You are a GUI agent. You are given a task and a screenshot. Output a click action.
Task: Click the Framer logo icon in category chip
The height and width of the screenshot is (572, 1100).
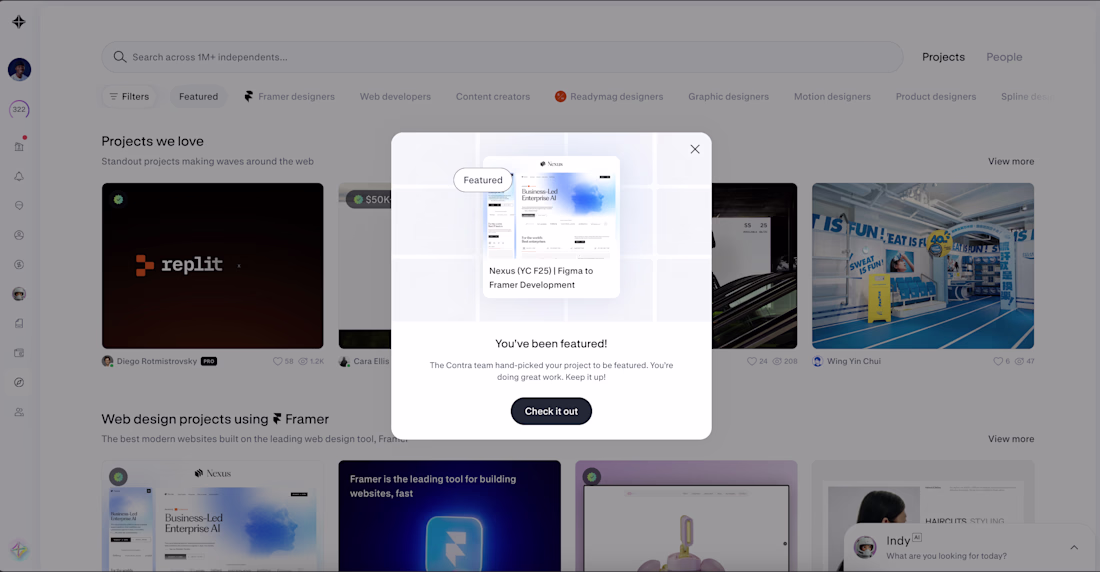[248, 96]
